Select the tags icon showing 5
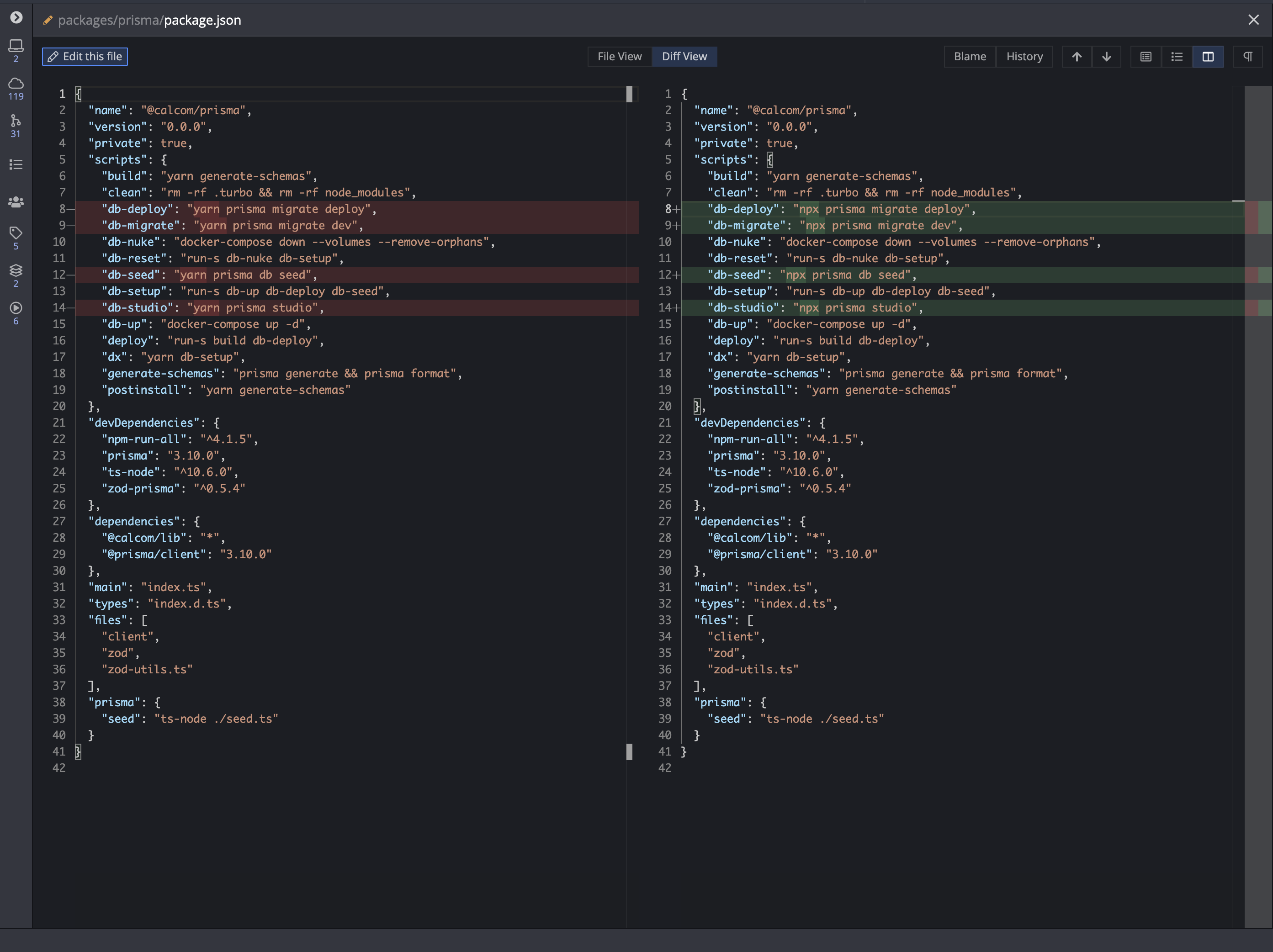This screenshot has height=952, width=1273. point(16,236)
